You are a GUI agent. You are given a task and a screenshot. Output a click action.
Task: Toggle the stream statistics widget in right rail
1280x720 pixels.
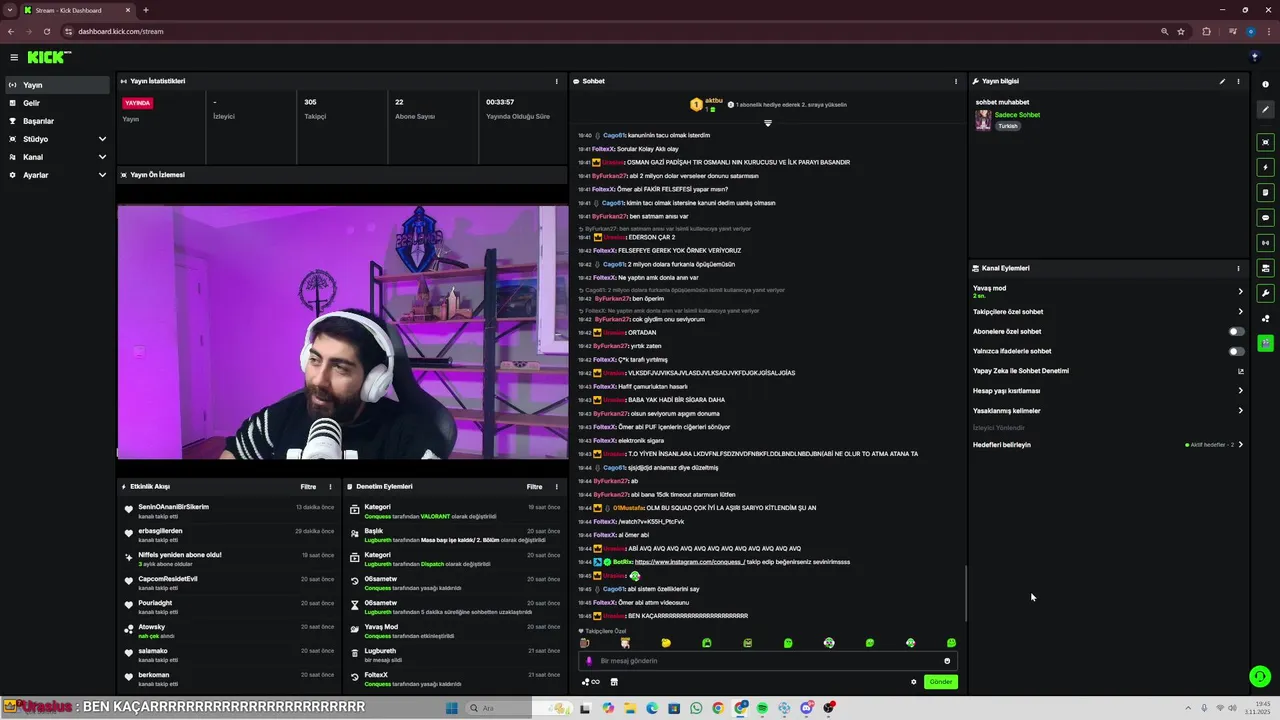coord(1265,242)
